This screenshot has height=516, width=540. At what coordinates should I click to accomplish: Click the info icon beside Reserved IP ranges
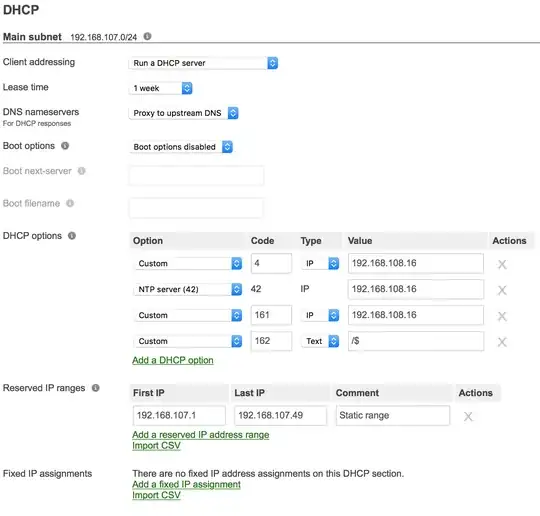(x=95, y=388)
